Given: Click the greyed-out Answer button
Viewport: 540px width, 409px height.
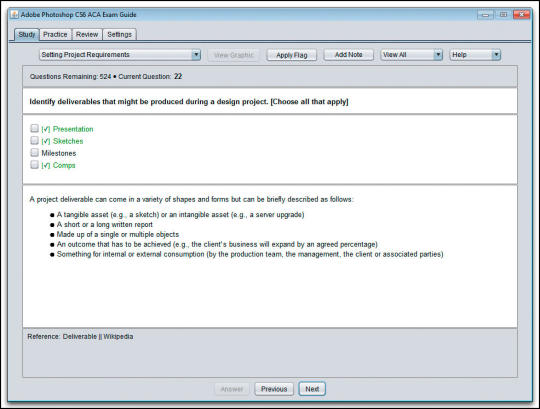Looking at the screenshot, I should (x=231, y=389).
